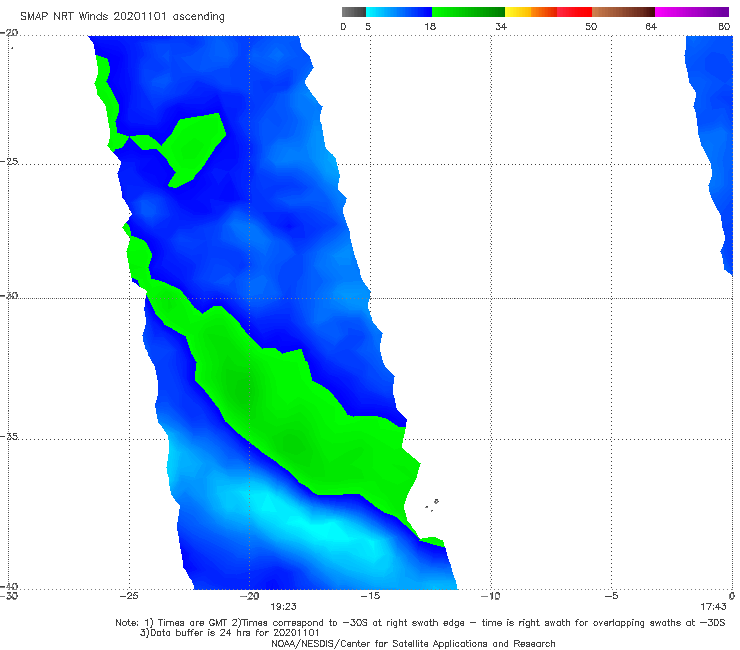The height and width of the screenshot is (650, 740).
Task: Click the color bar label '80'
Action: [724, 26]
